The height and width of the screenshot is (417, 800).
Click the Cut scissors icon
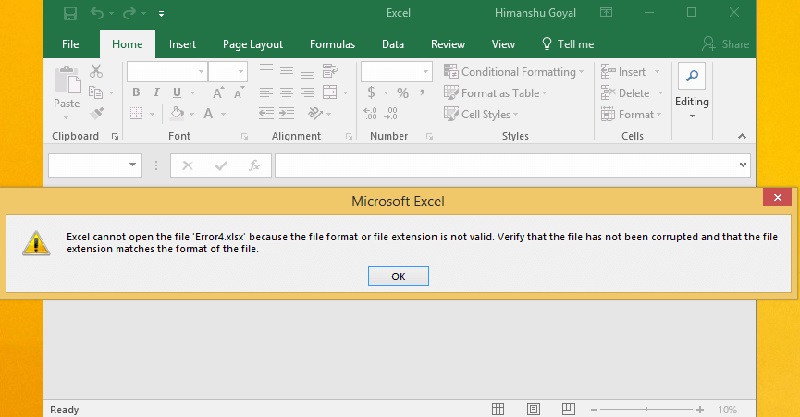click(x=96, y=71)
